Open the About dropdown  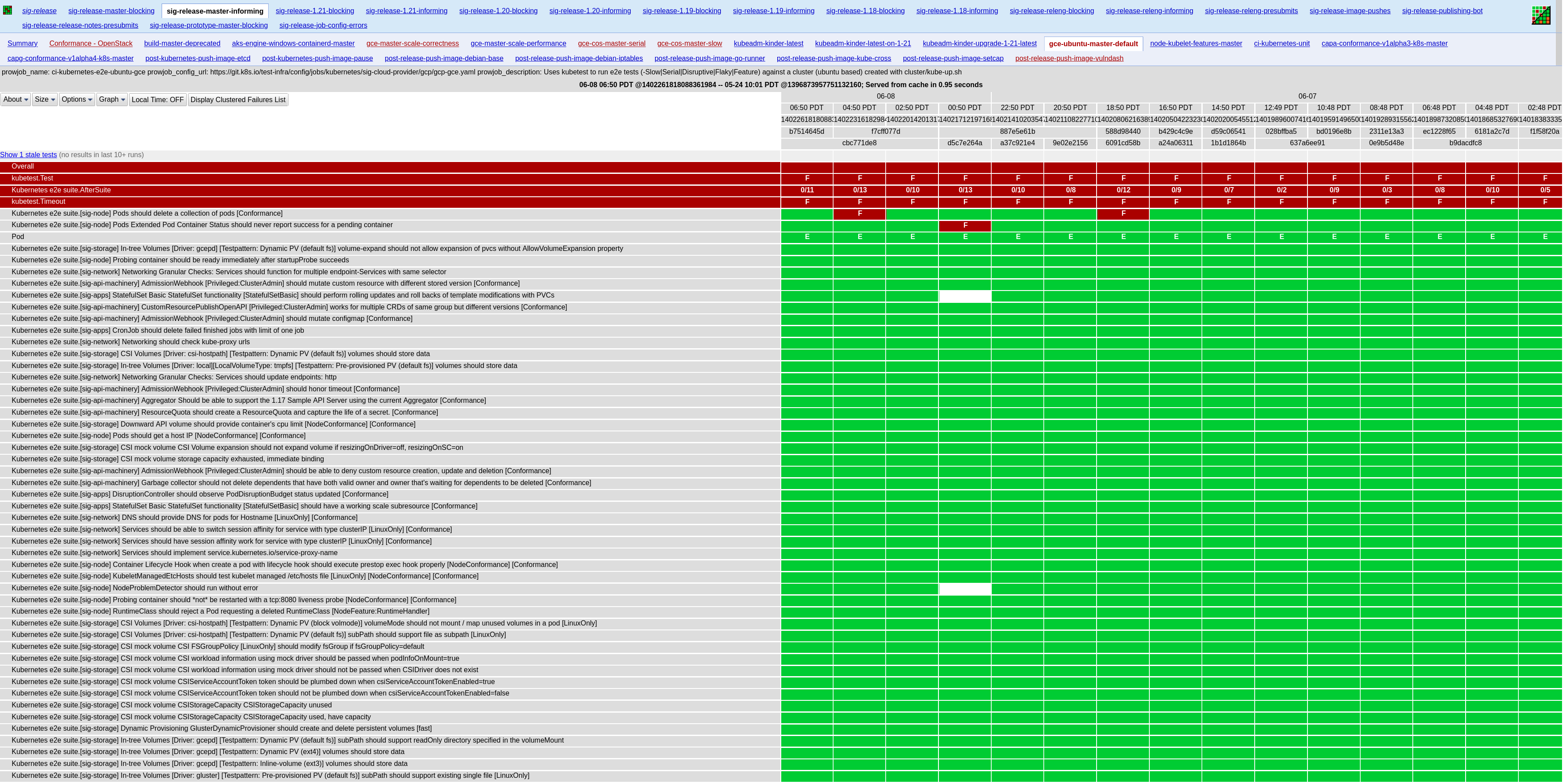pos(16,99)
